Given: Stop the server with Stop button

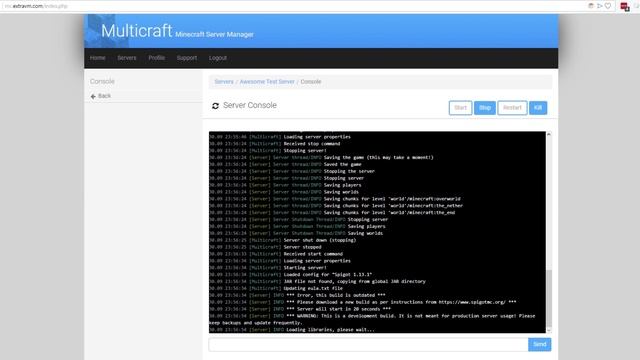Looking at the screenshot, I should click(485, 108).
